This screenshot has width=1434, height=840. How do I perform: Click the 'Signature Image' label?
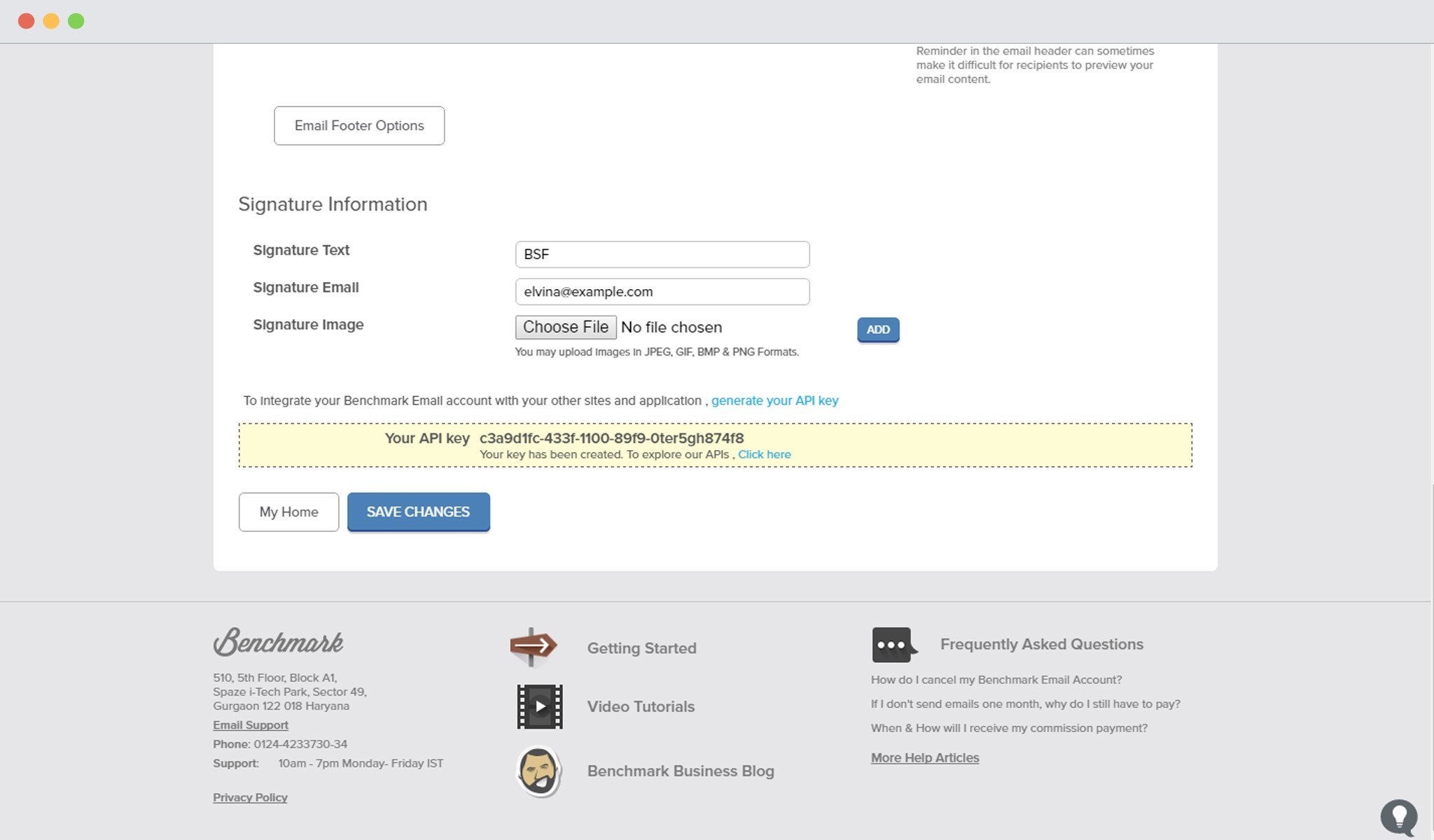pyautogui.click(x=308, y=325)
